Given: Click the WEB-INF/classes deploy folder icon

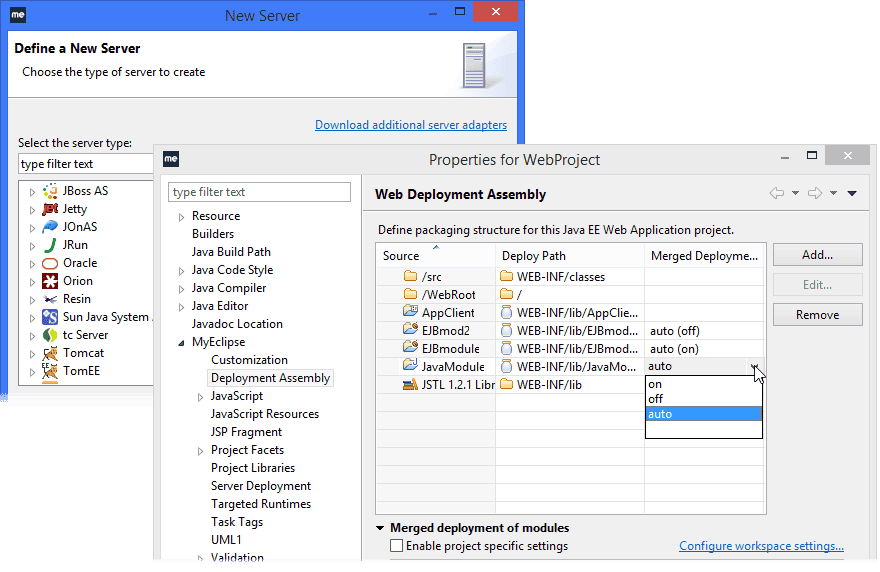Looking at the screenshot, I should 506,276.
